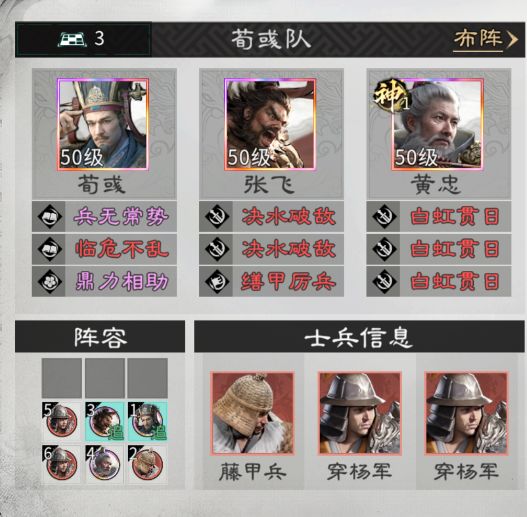
Task: Click the icon next to 鼎力相助 skill
Action: click(x=49, y=281)
